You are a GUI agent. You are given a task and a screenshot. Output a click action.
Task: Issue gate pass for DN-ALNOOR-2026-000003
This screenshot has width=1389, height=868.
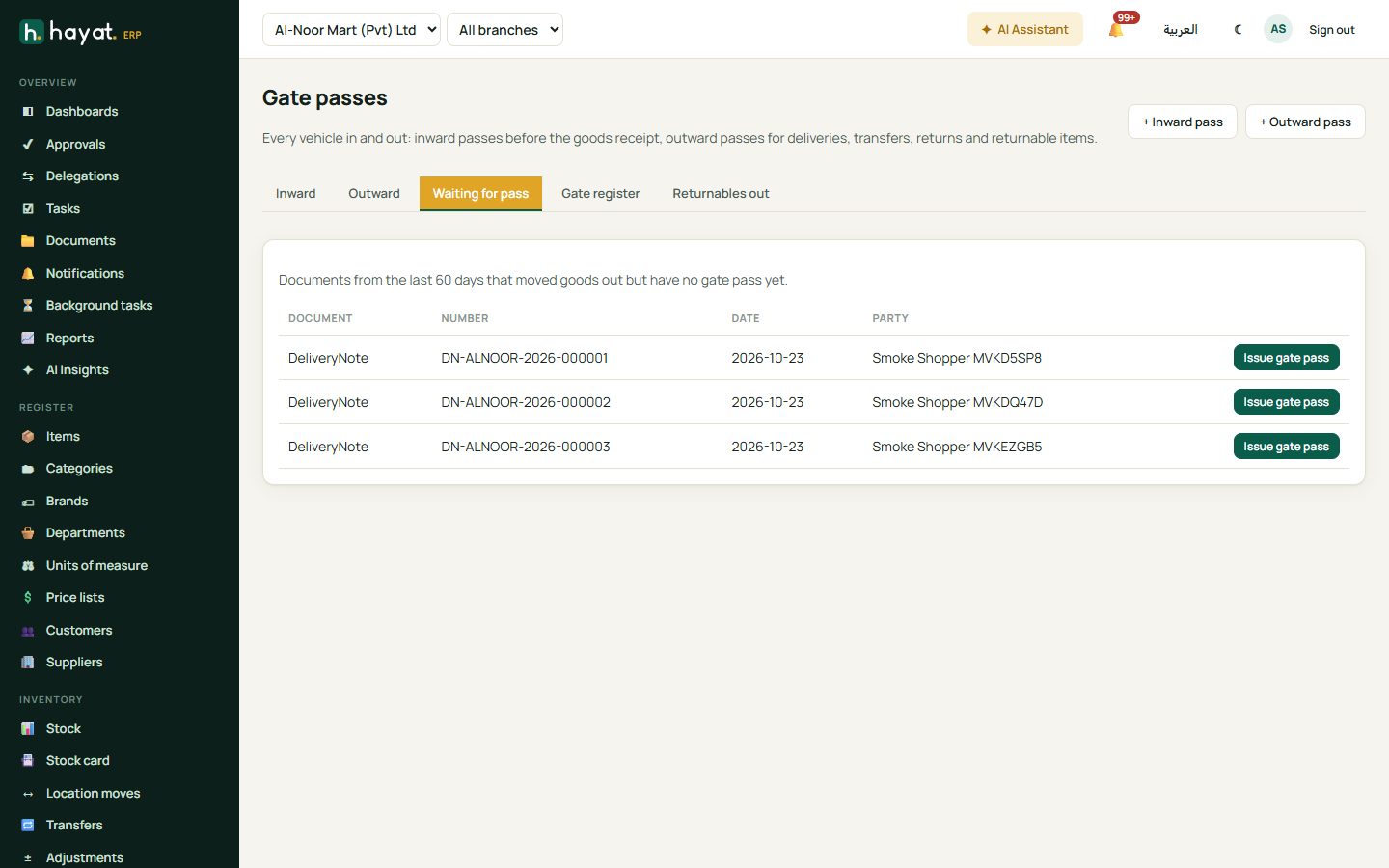pos(1286,447)
